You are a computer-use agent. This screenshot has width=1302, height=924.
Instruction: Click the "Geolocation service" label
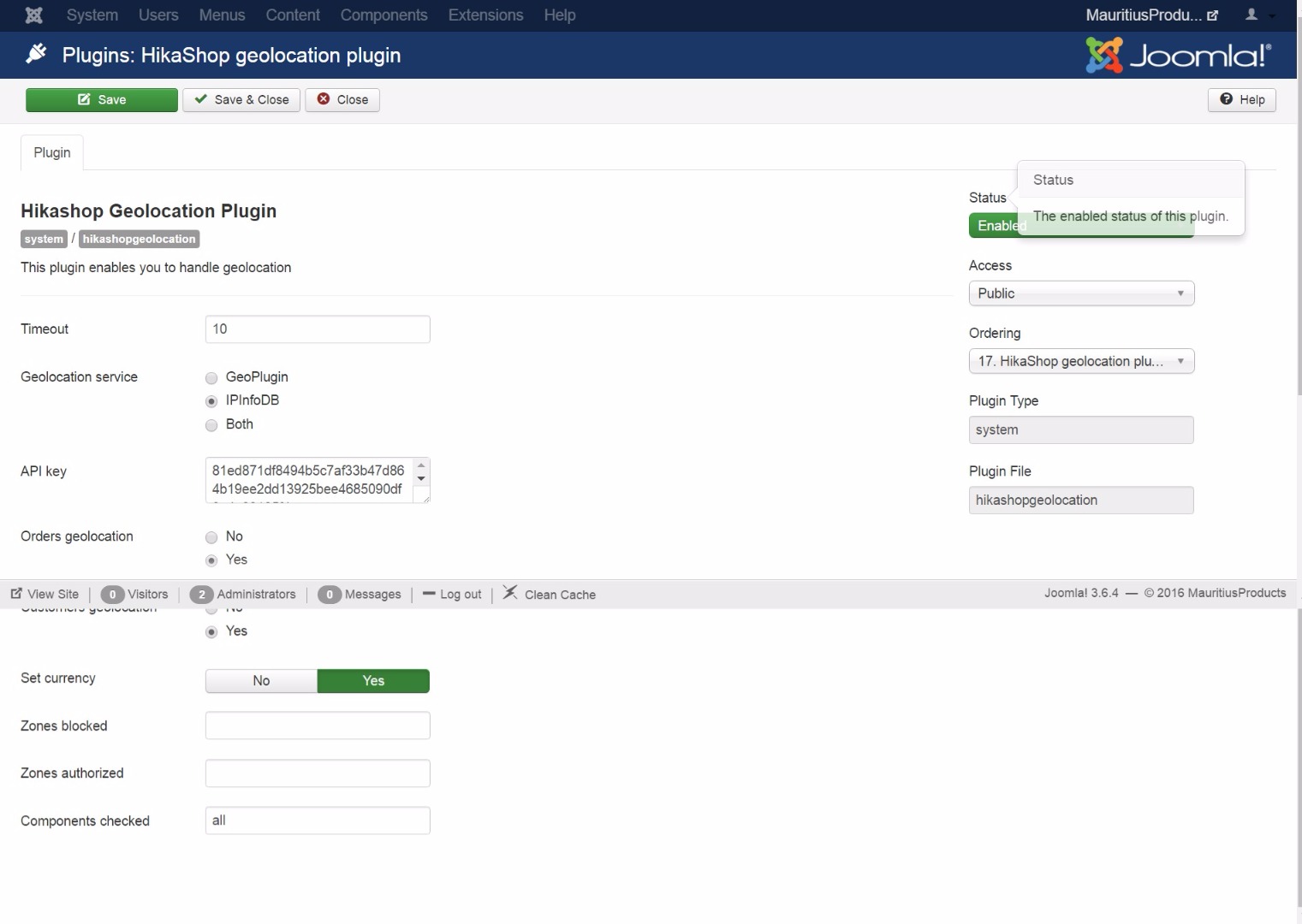79,377
